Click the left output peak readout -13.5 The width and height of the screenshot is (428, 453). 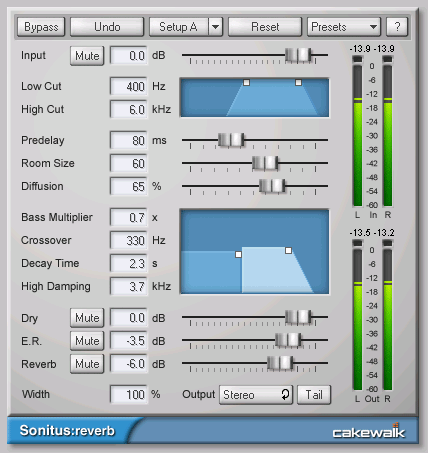coord(360,233)
